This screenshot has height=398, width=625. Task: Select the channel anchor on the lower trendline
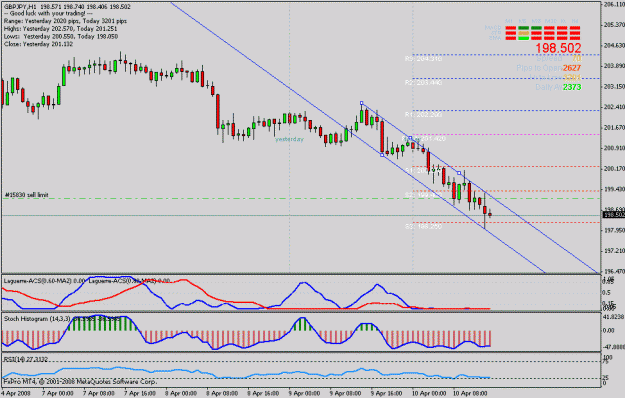[x=382, y=155]
